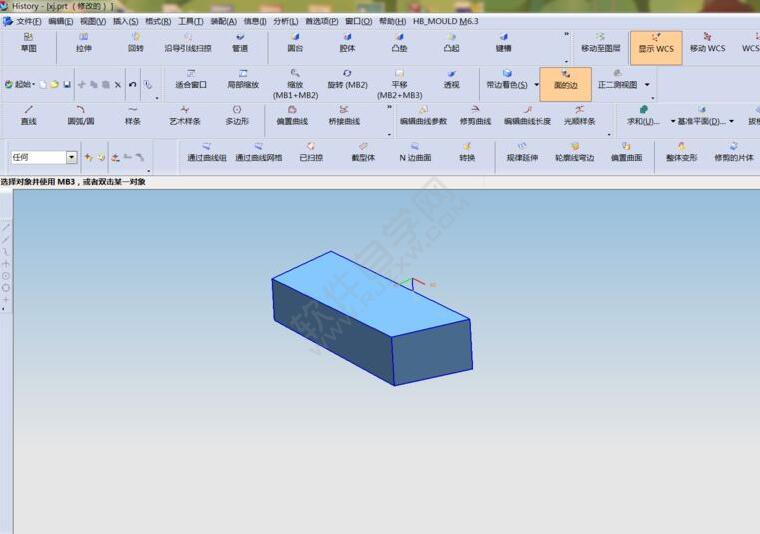Click the 圆台 boss feature icon
760x534 pixels.
click(x=295, y=43)
